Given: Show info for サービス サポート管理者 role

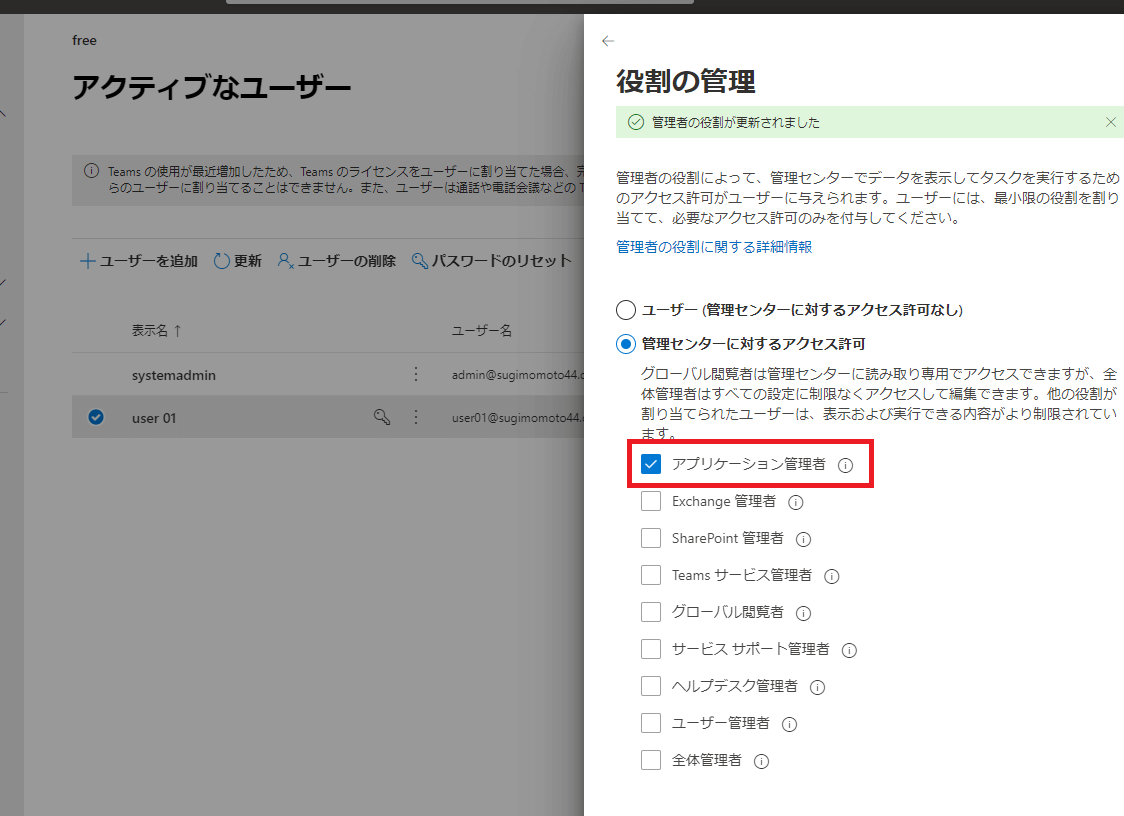Looking at the screenshot, I should [849, 650].
